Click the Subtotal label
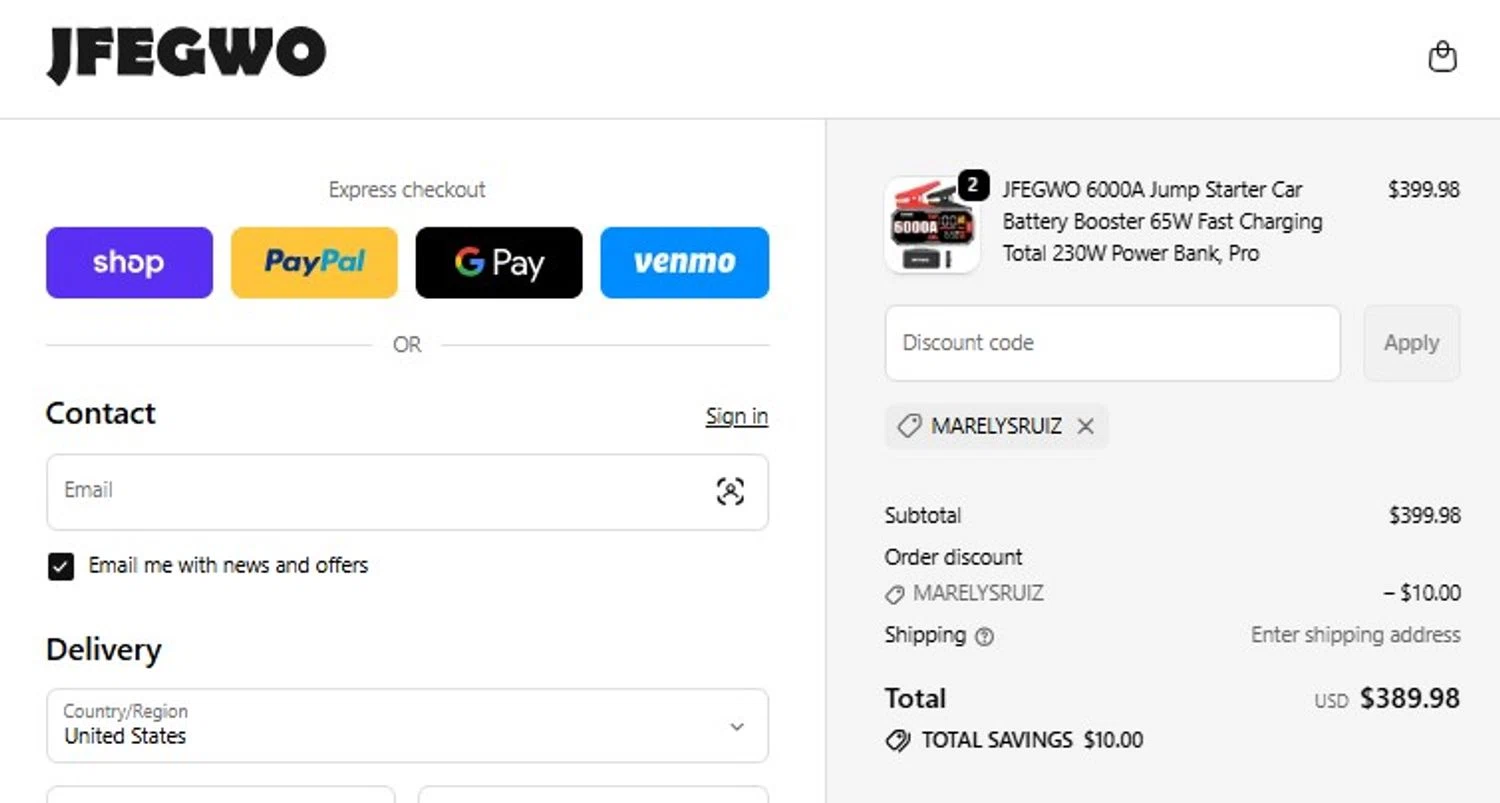 (923, 516)
